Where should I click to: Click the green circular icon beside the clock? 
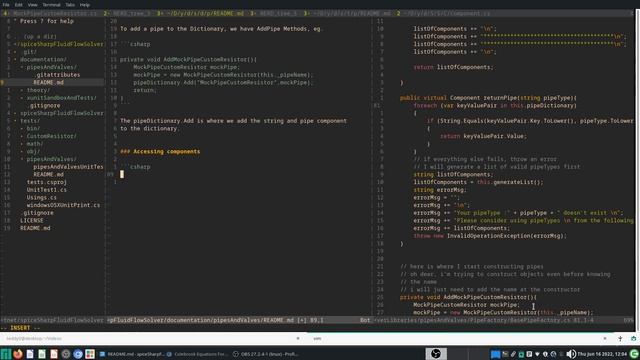(x=634, y=354)
